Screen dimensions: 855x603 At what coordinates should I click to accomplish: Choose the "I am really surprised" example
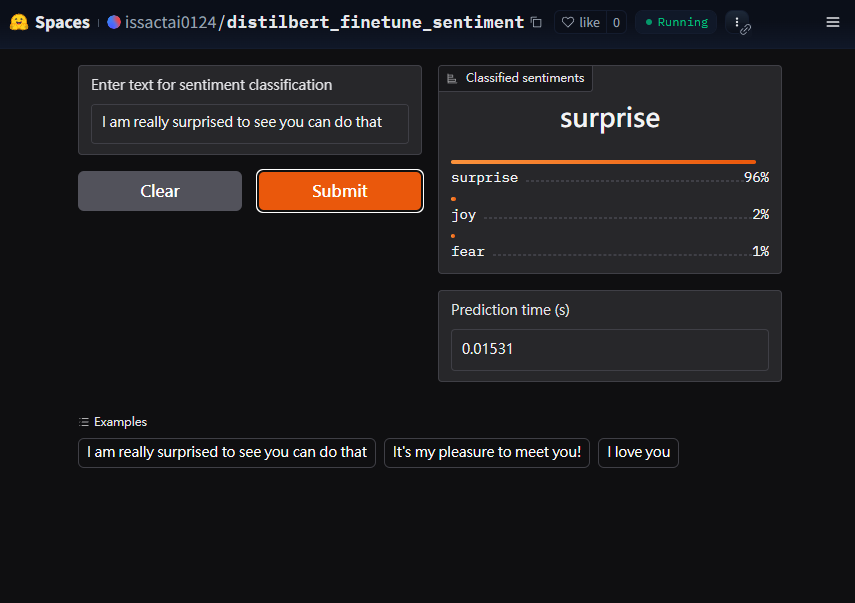(x=227, y=453)
